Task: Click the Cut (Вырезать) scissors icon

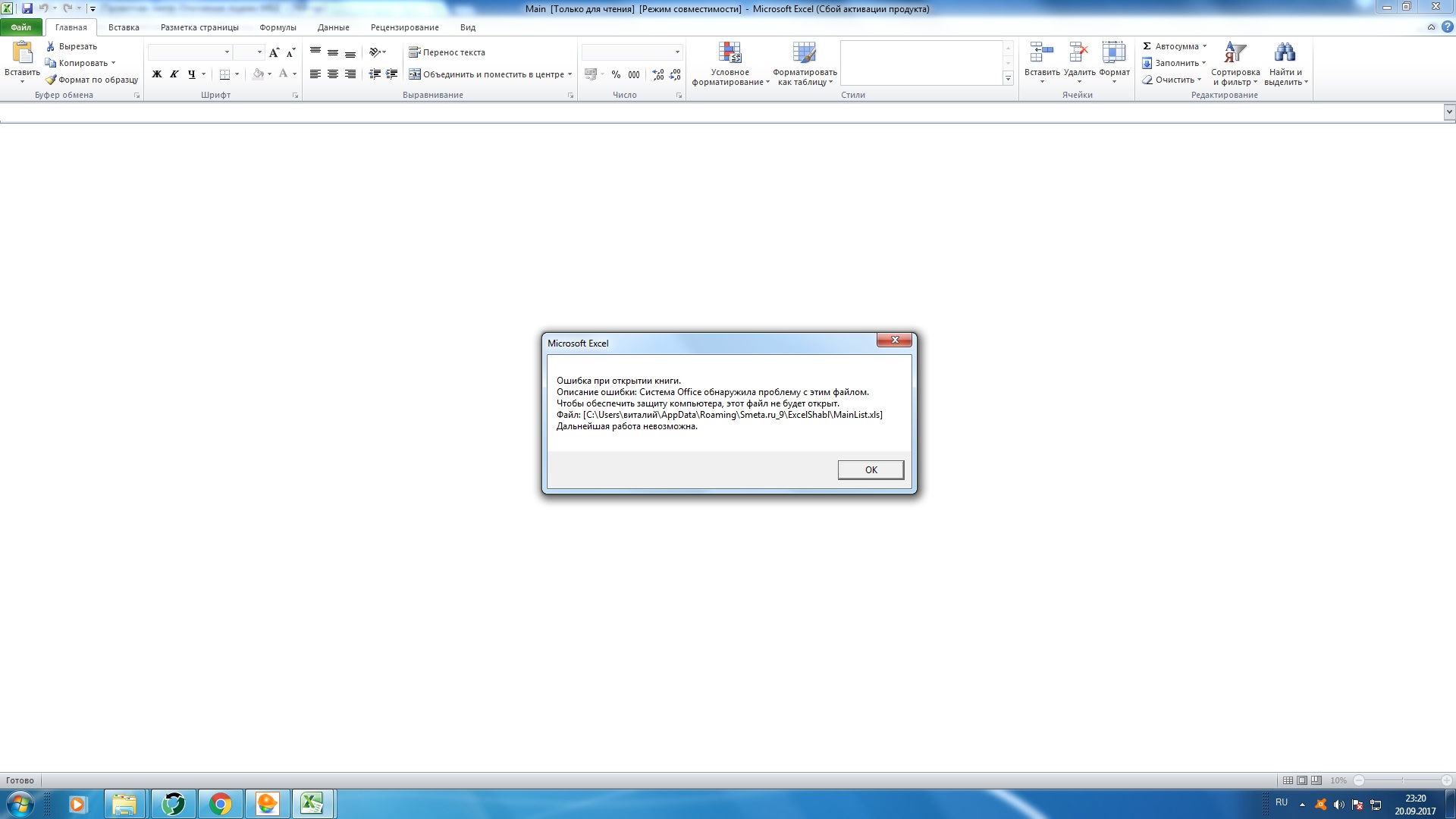Action: tap(51, 46)
